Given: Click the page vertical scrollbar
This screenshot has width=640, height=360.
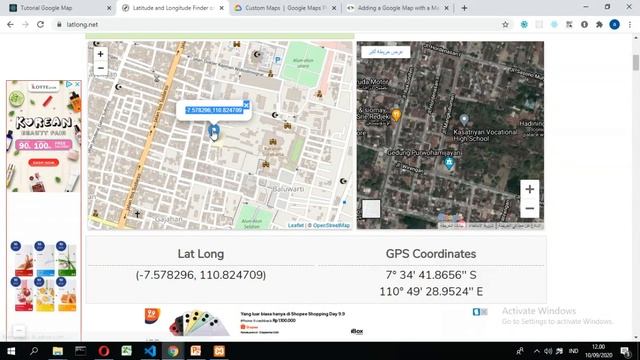Looking at the screenshot, I should tap(636, 63).
